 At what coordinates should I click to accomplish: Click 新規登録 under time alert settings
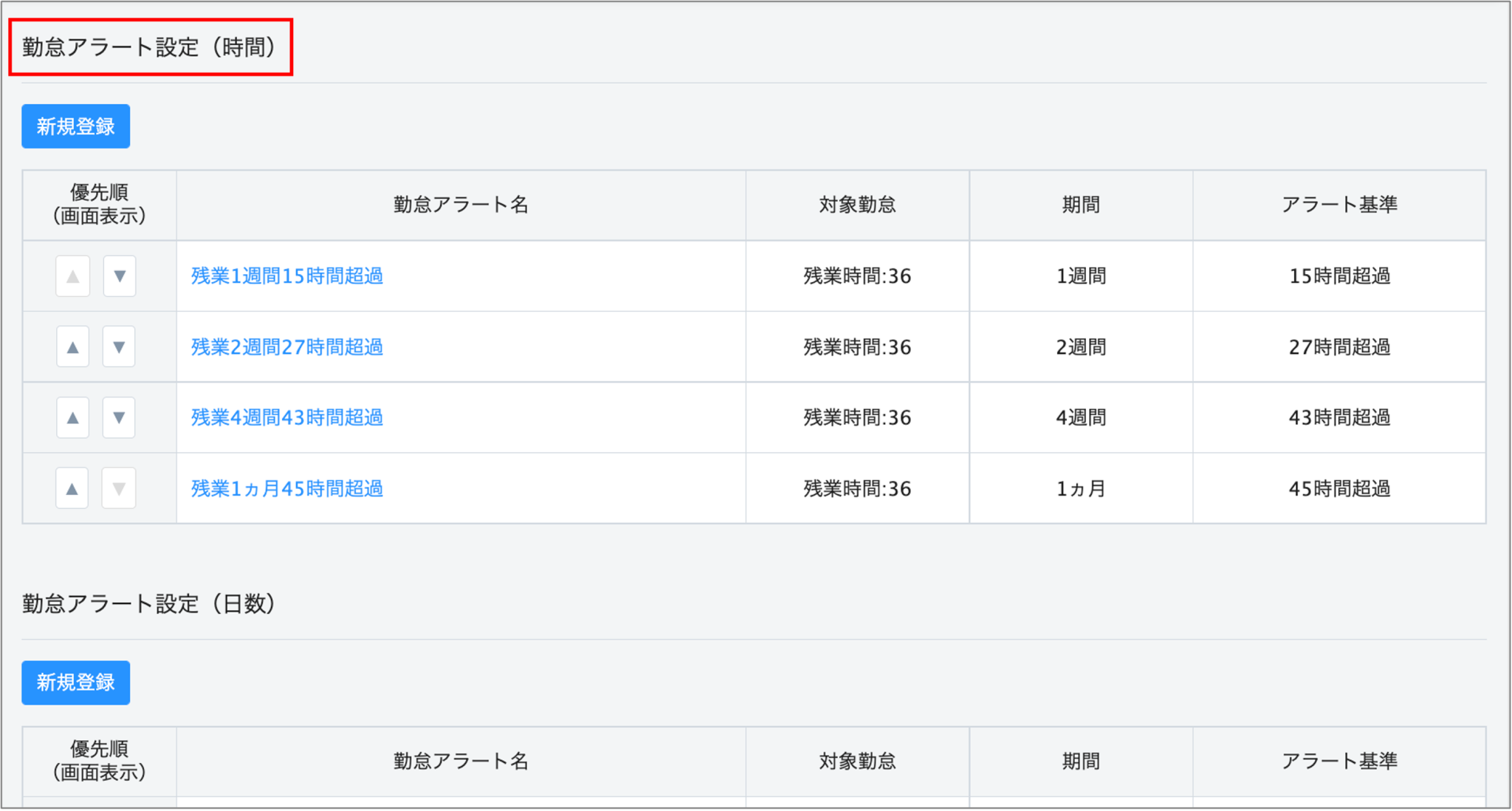click(x=75, y=126)
